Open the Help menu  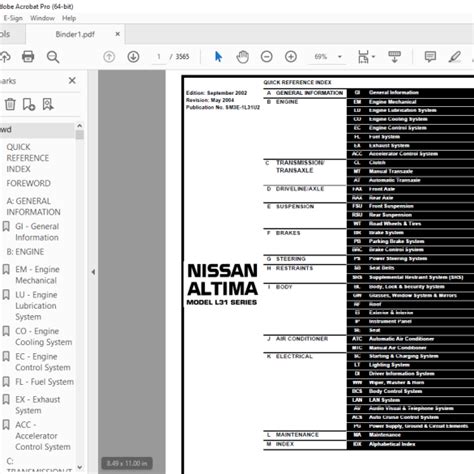69,18
